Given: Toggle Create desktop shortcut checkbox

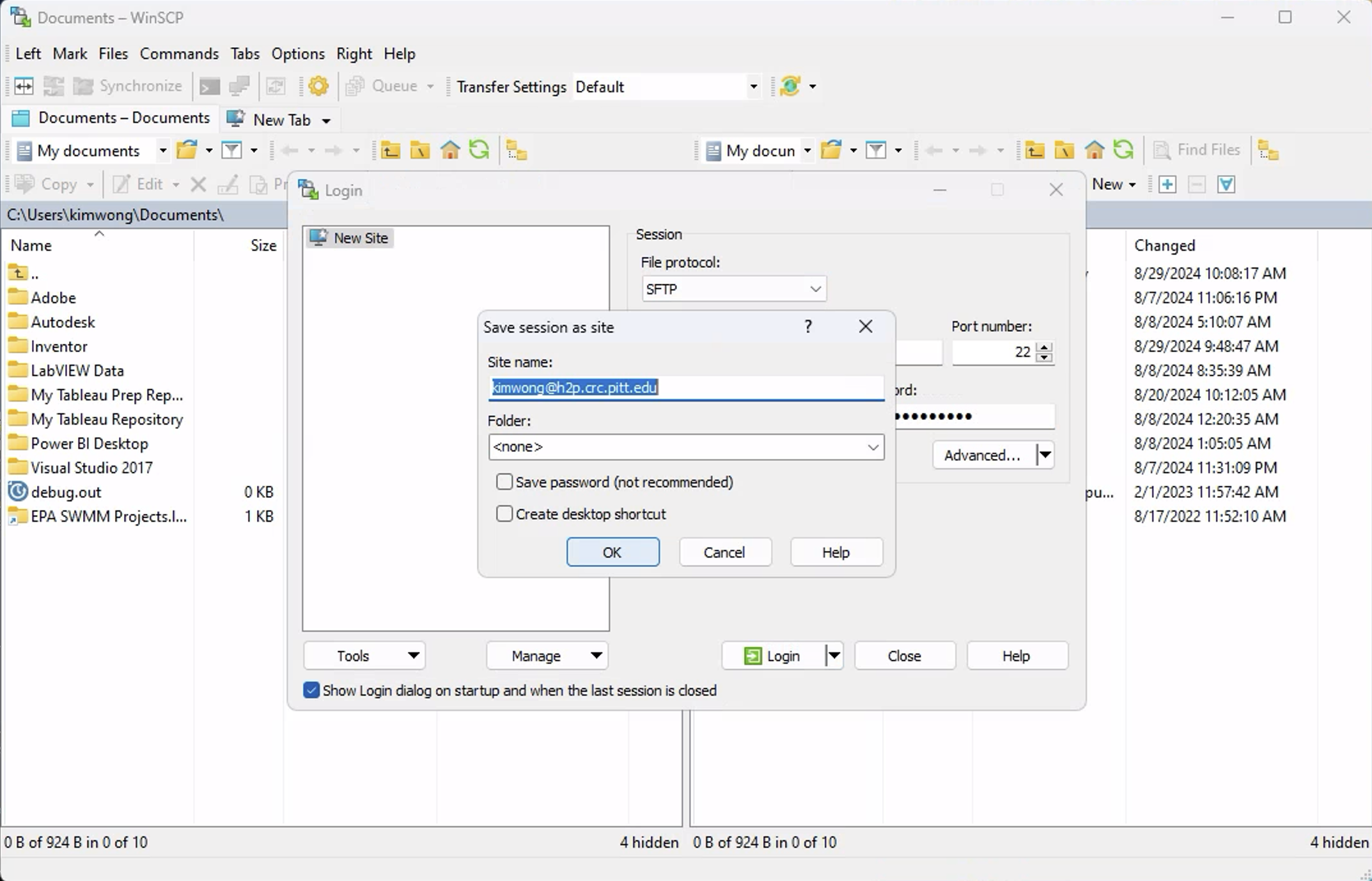Looking at the screenshot, I should (x=504, y=513).
